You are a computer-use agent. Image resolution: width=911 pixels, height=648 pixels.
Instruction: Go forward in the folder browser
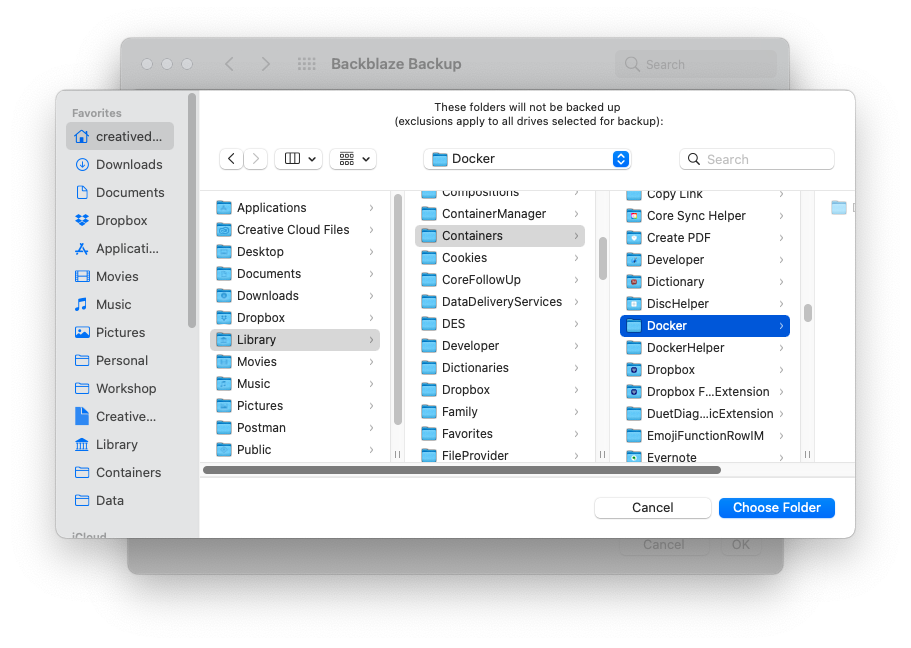[256, 159]
